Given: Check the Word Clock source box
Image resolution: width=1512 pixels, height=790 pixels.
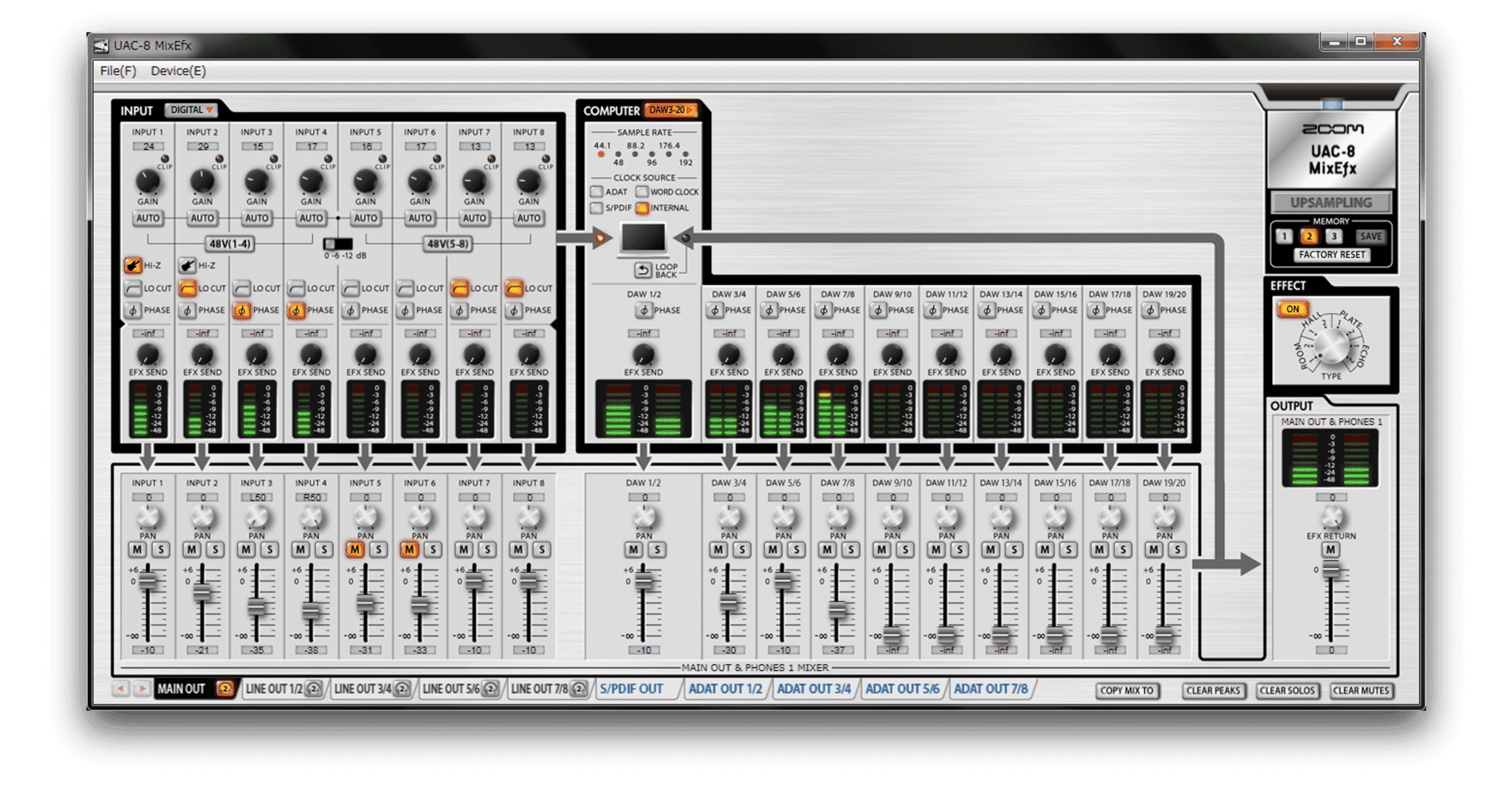Looking at the screenshot, I should coord(642,192).
